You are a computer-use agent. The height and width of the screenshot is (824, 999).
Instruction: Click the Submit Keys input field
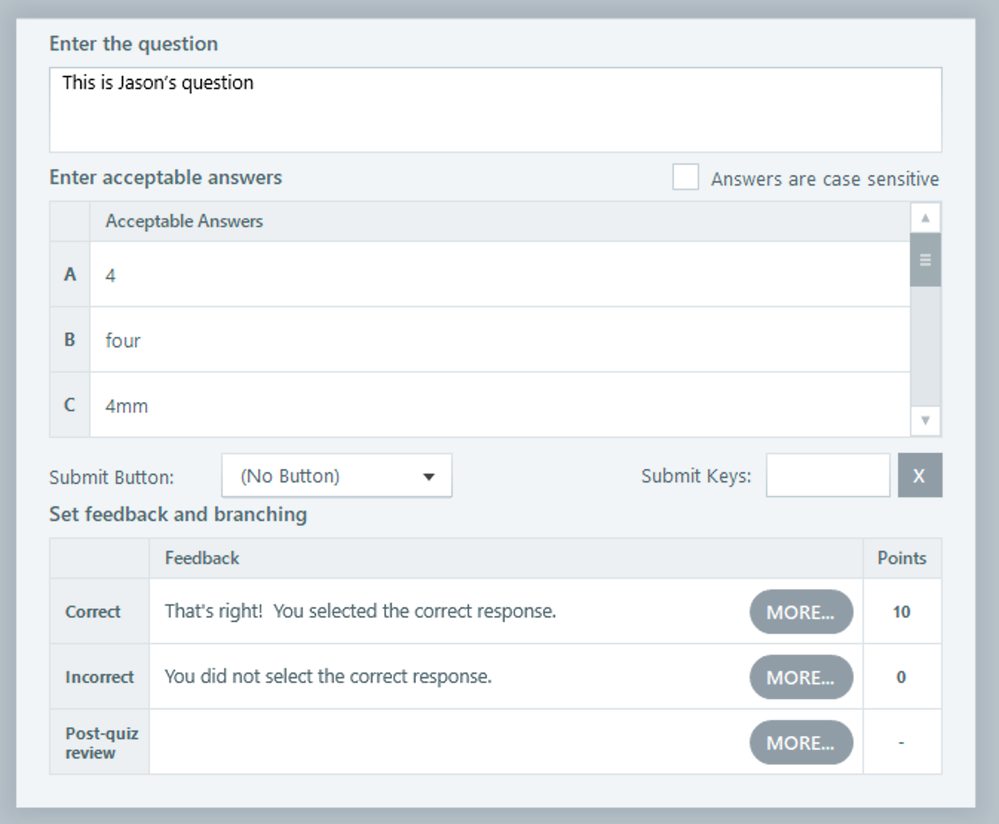pos(828,475)
